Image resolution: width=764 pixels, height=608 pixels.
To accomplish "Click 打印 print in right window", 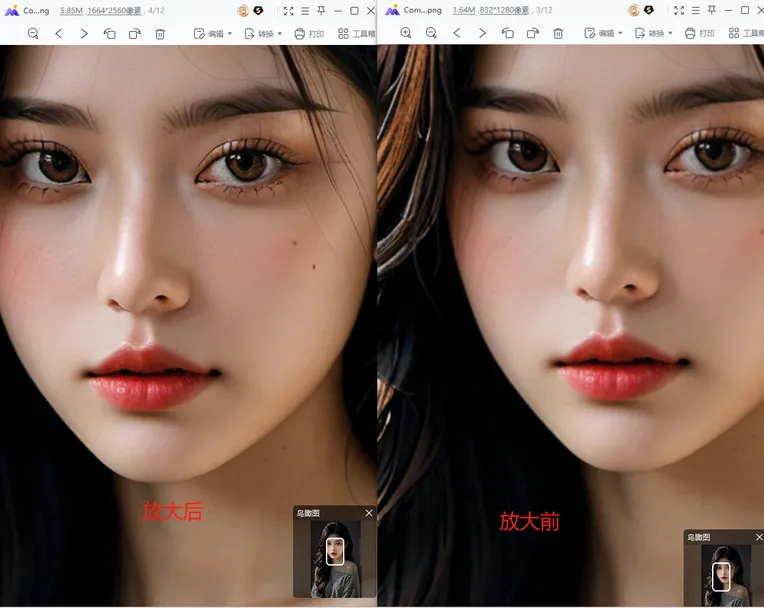I will pos(700,33).
